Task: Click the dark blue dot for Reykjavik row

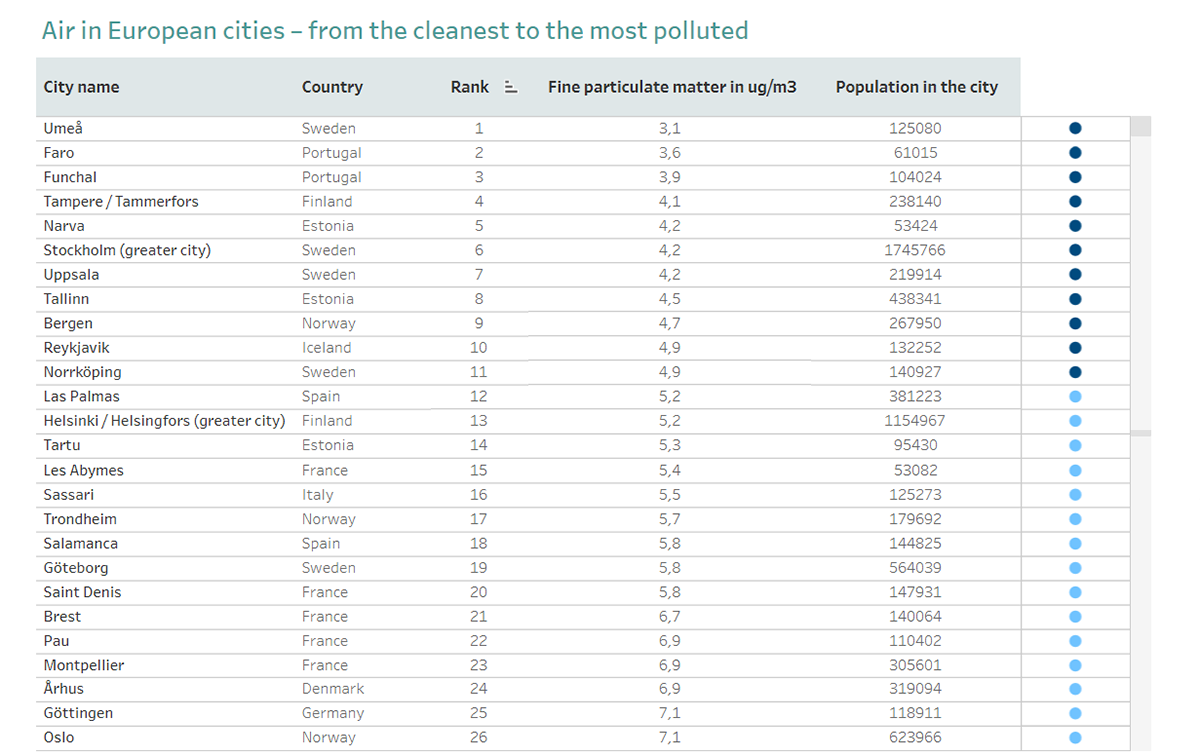Action: pyautogui.click(x=1075, y=348)
